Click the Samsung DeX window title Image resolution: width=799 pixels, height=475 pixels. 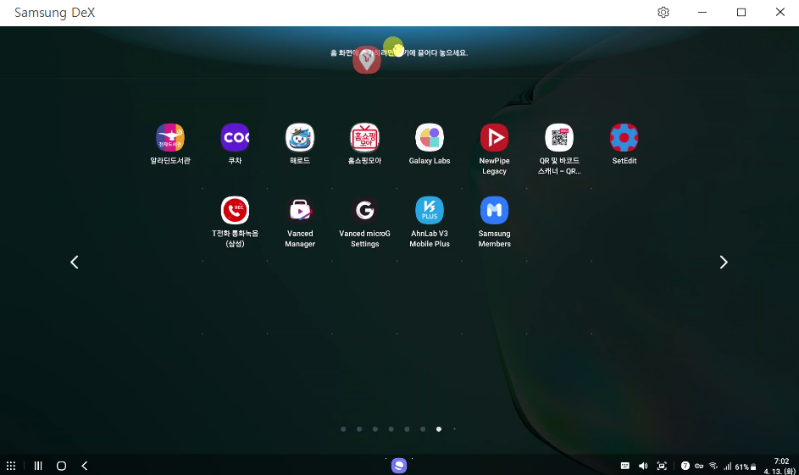point(55,13)
